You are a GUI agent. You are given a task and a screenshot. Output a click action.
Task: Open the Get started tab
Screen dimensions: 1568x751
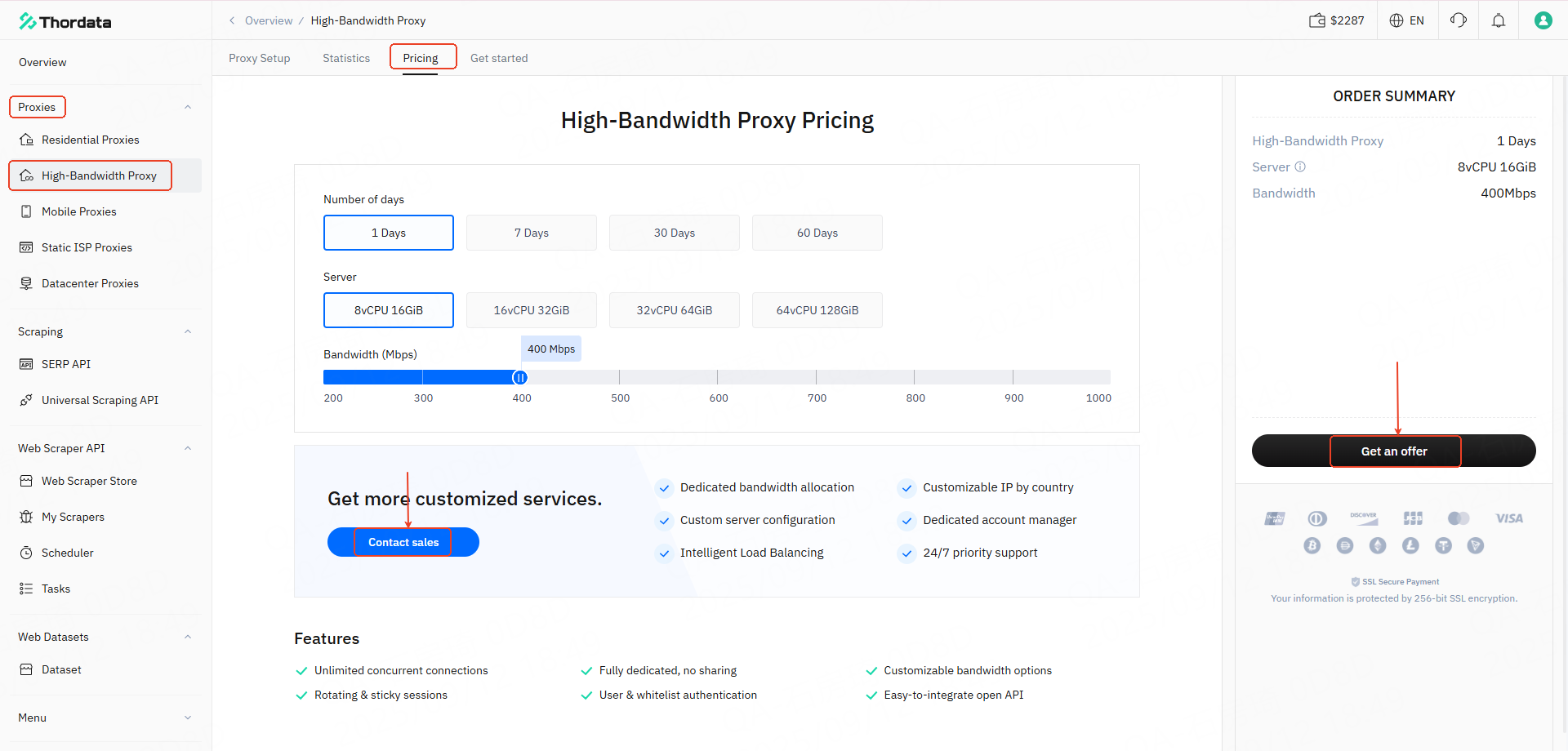(499, 58)
